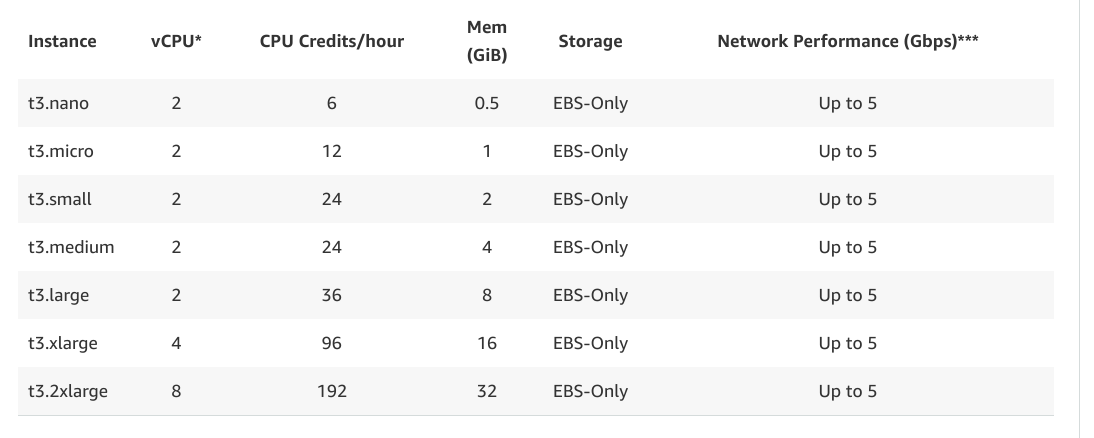Select the t3.2xlarge instance name
1094x438 pixels.
[68, 391]
